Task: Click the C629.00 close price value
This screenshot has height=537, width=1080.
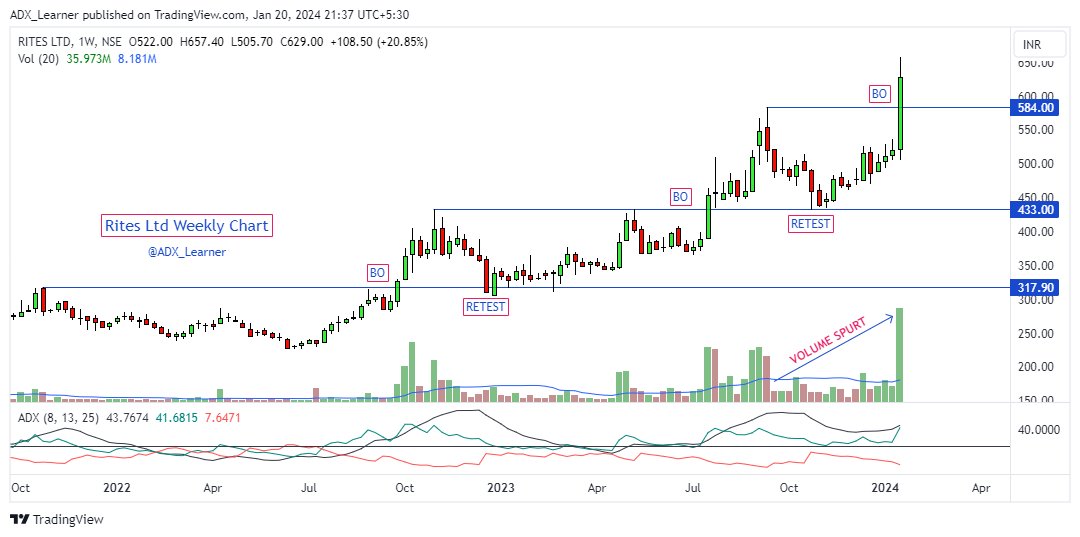Action: click(x=302, y=42)
